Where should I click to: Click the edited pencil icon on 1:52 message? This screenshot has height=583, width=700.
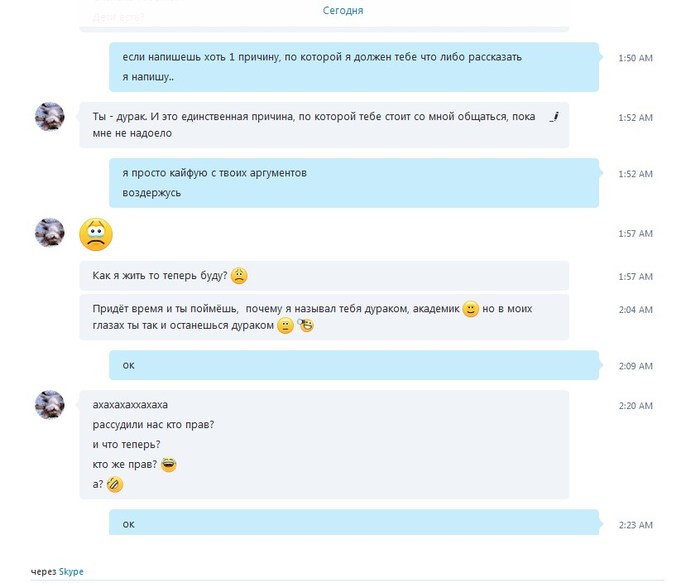554,117
